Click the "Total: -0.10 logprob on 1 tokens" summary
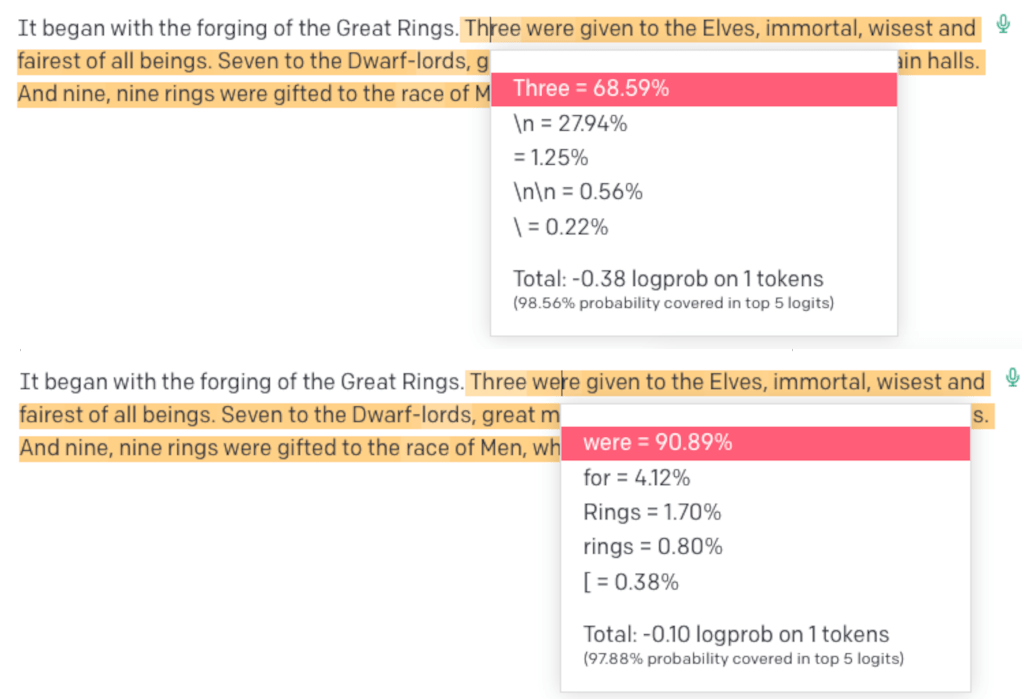The width and height of the screenshot is (1022, 699). click(735, 634)
